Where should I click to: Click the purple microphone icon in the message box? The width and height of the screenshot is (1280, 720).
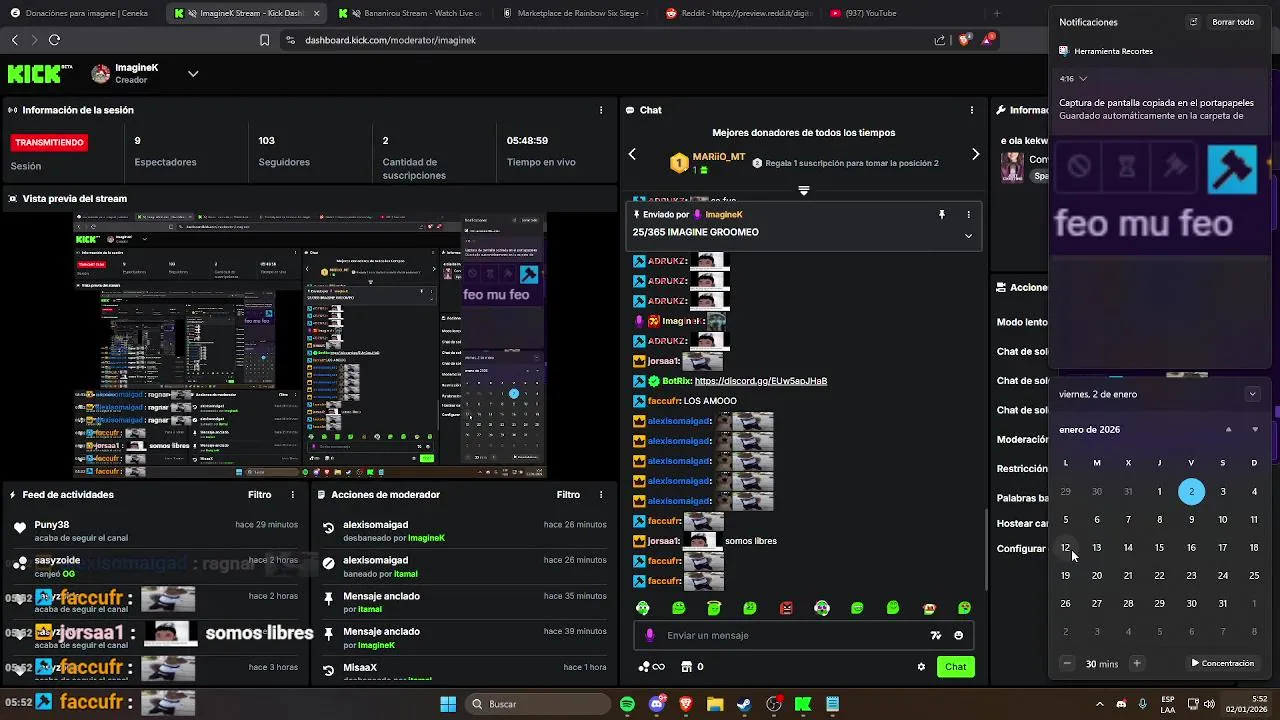(x=650, y=635)
